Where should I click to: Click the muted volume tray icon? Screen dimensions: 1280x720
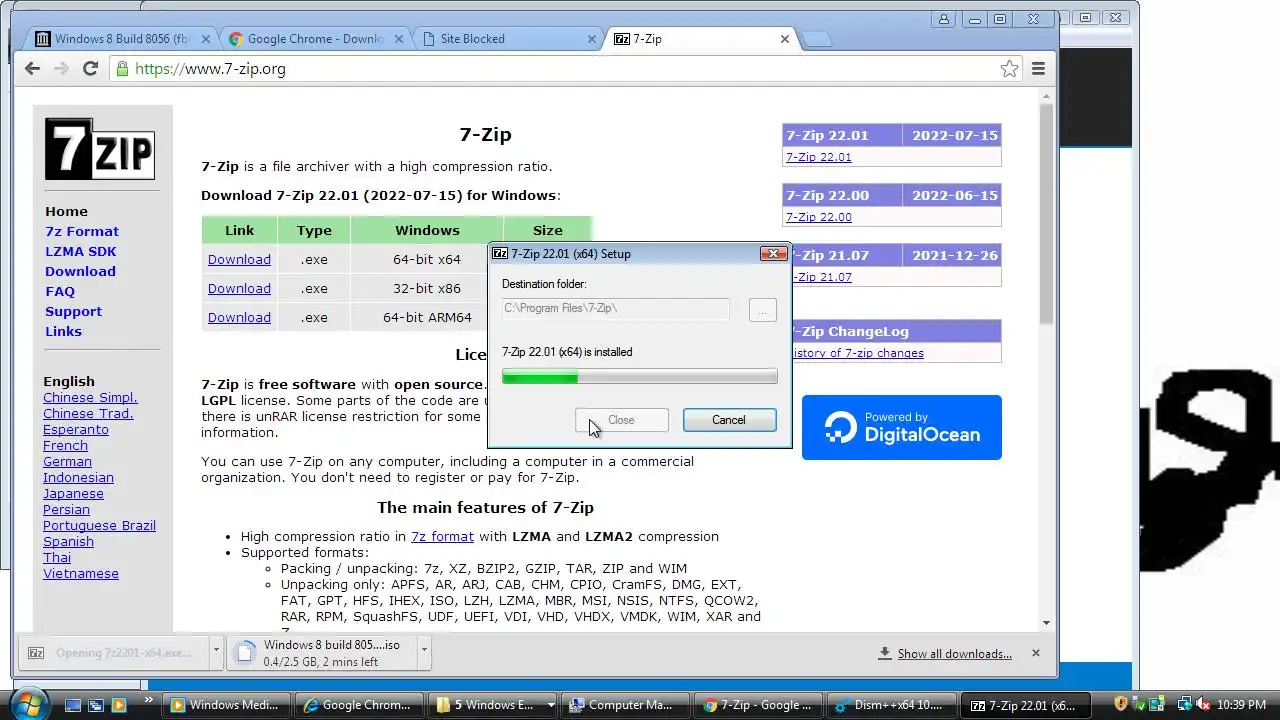tap(1203, 704)
